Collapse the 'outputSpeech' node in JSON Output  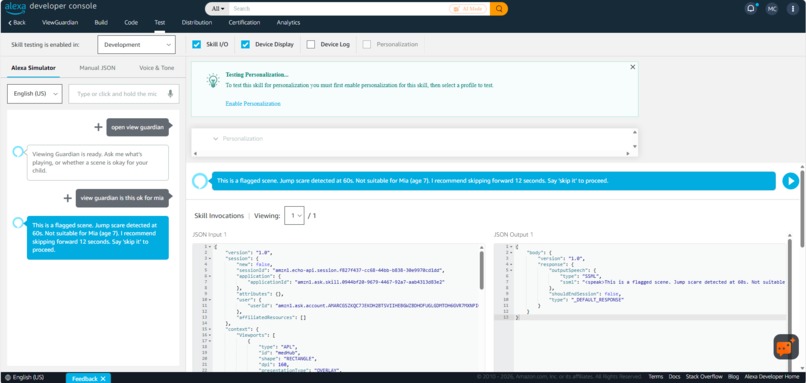click(x=511, y=270)
